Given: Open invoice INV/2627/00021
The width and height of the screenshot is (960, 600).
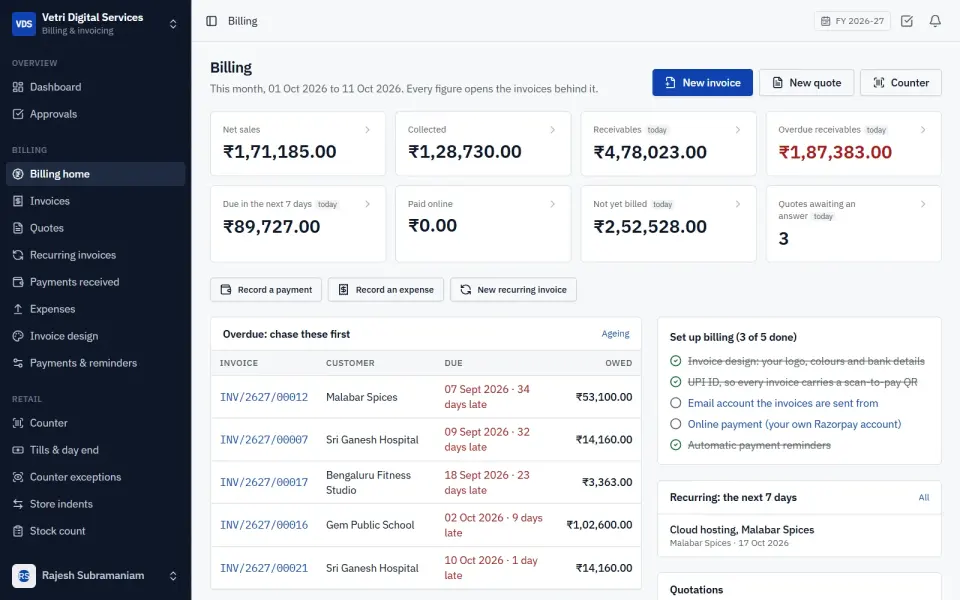Looking at the screenshot, I should tap(264, 568).
